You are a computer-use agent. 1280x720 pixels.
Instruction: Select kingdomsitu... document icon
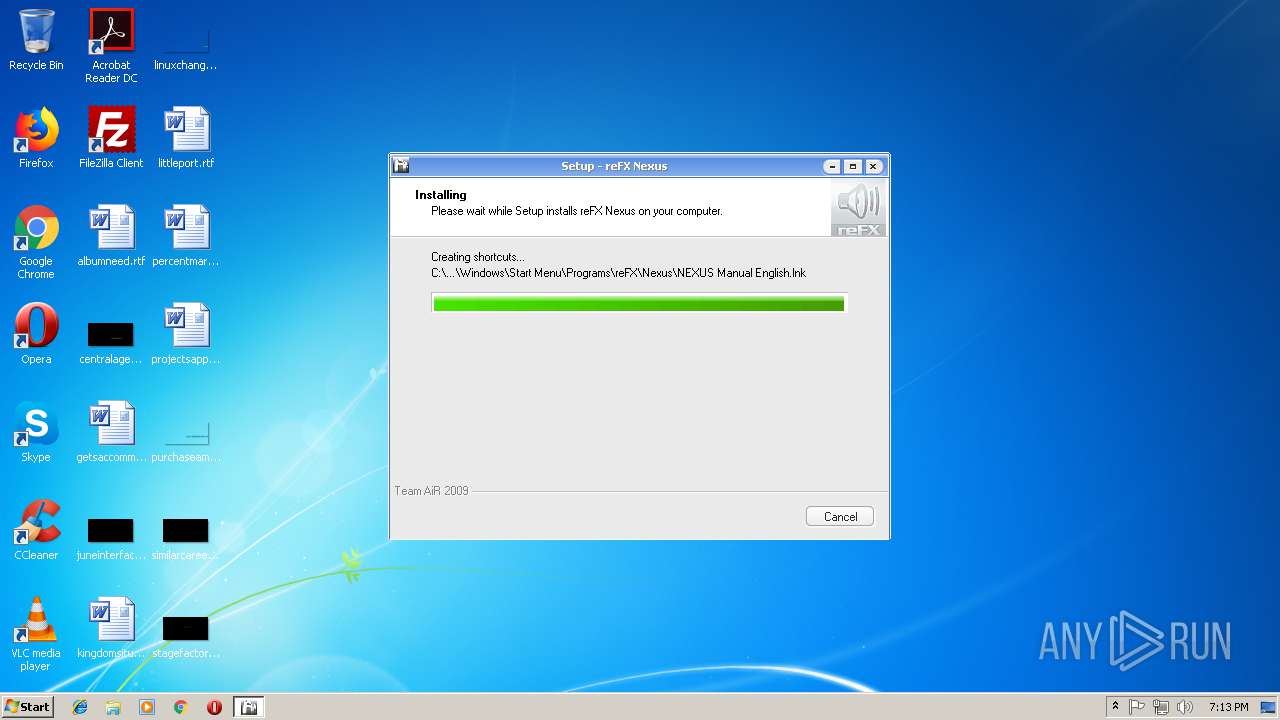tap(111, 628)
